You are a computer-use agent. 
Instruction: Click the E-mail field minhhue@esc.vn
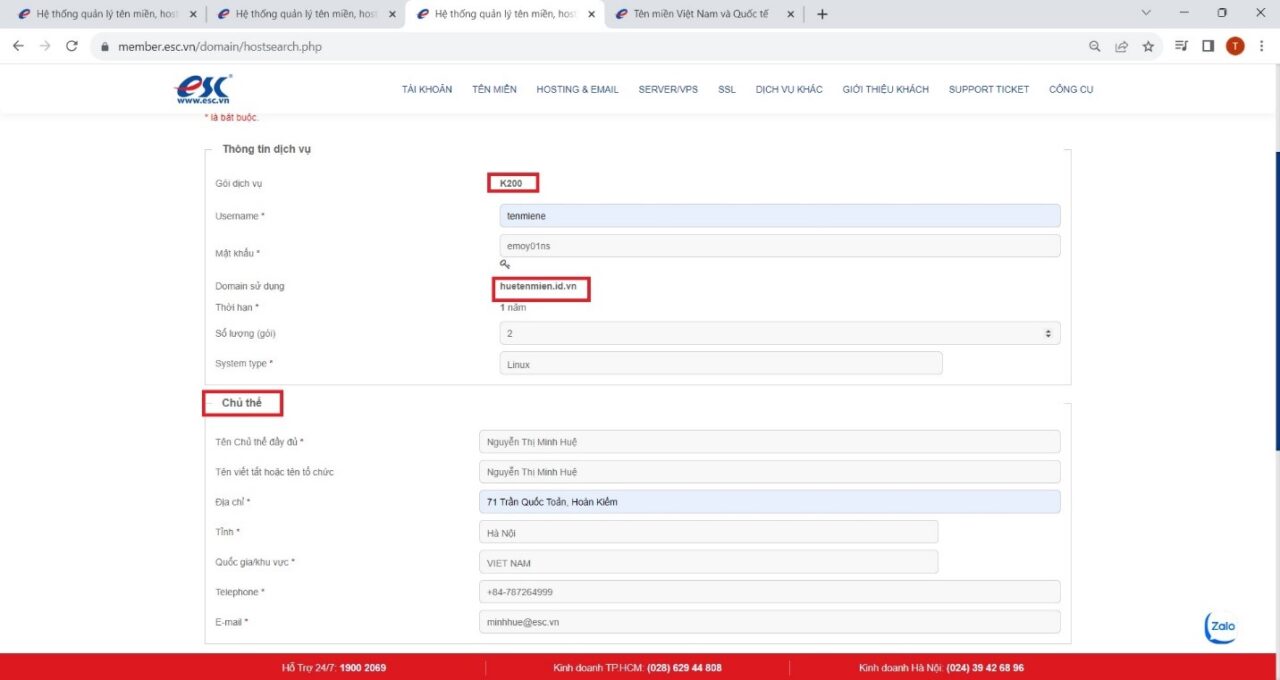770,622
